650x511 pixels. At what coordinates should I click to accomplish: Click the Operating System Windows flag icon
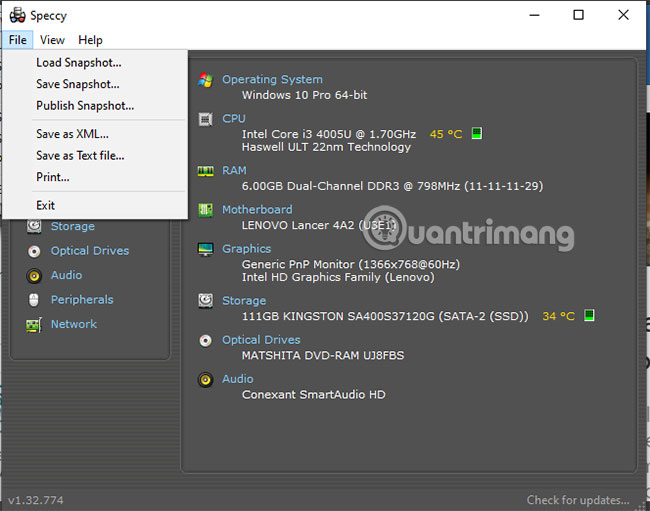[206, 80]
